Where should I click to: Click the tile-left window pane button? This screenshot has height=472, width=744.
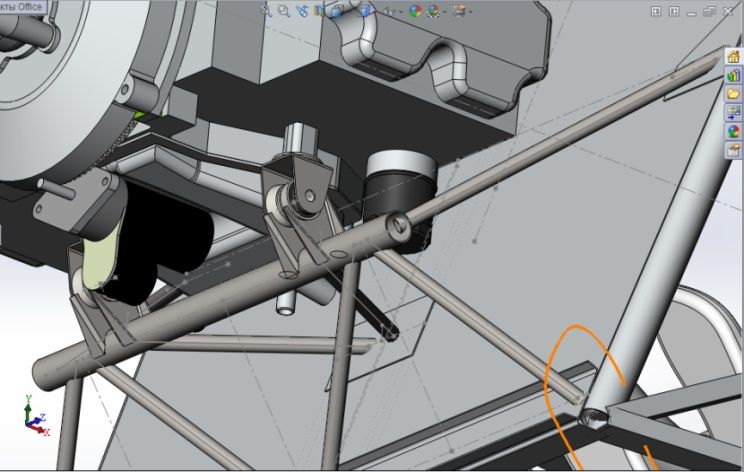tap(656, 11)
